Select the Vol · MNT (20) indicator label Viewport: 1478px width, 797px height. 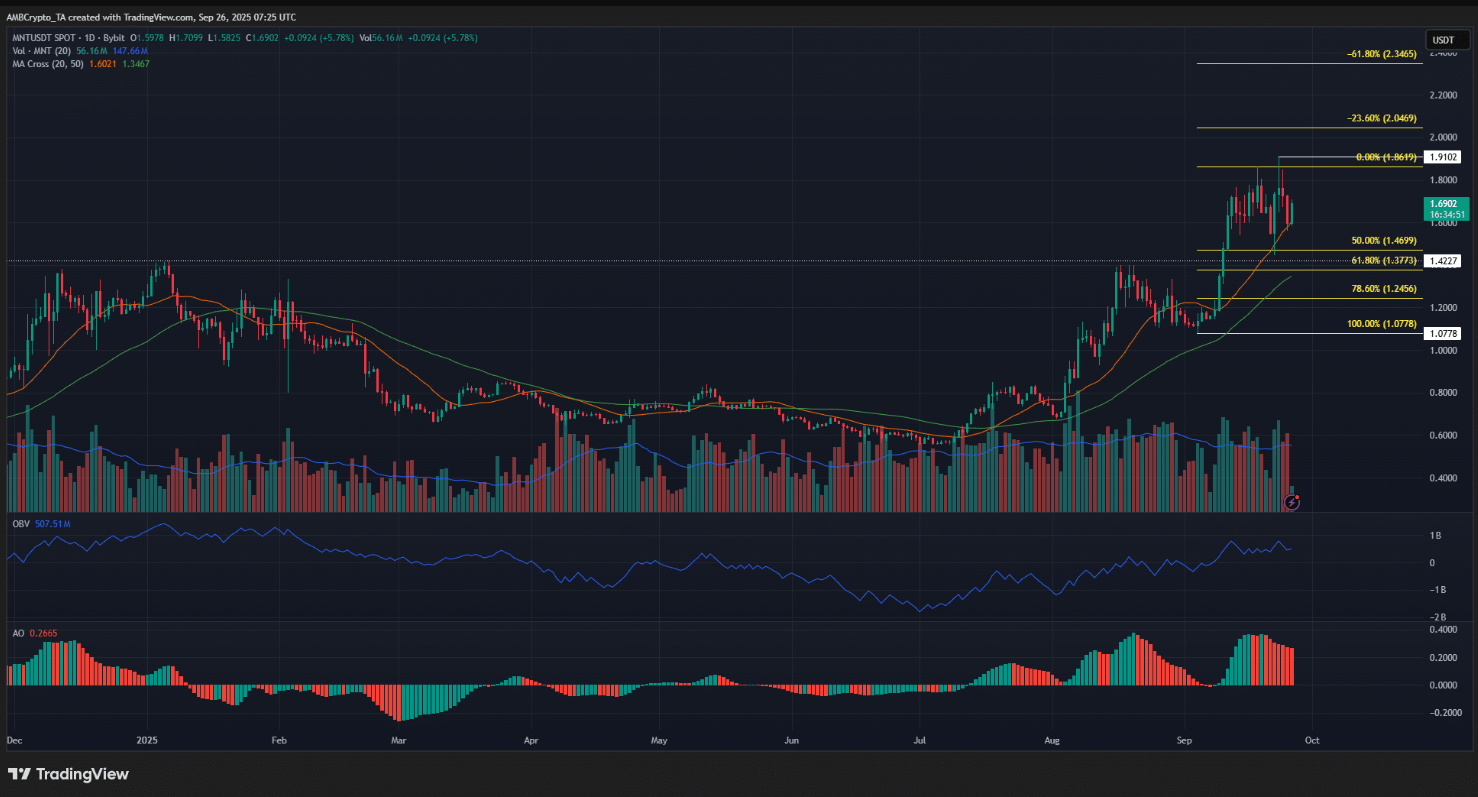tap(40, 51)
